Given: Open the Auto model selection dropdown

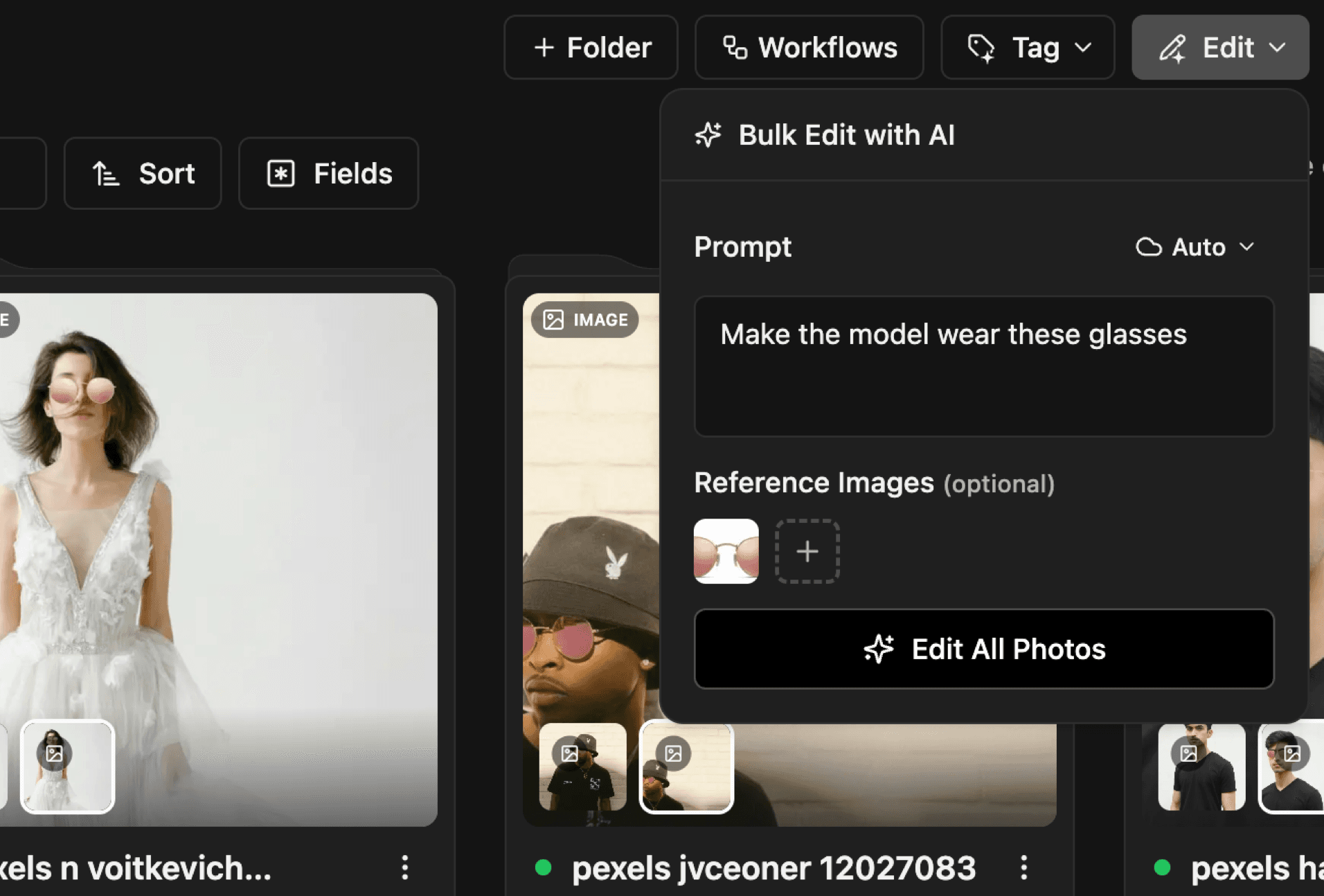Looking at the screenshot, I should tap(1195, 247).
